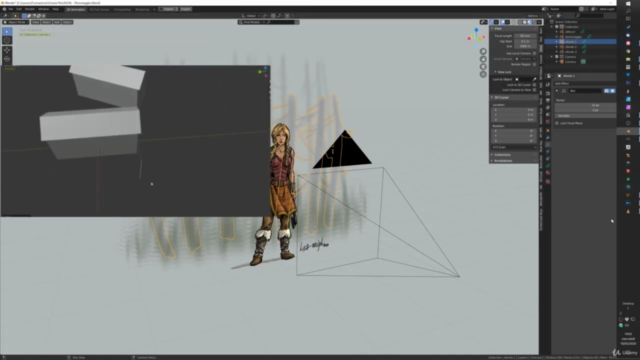
Task: Open the Edit menu
Action: 19,9
